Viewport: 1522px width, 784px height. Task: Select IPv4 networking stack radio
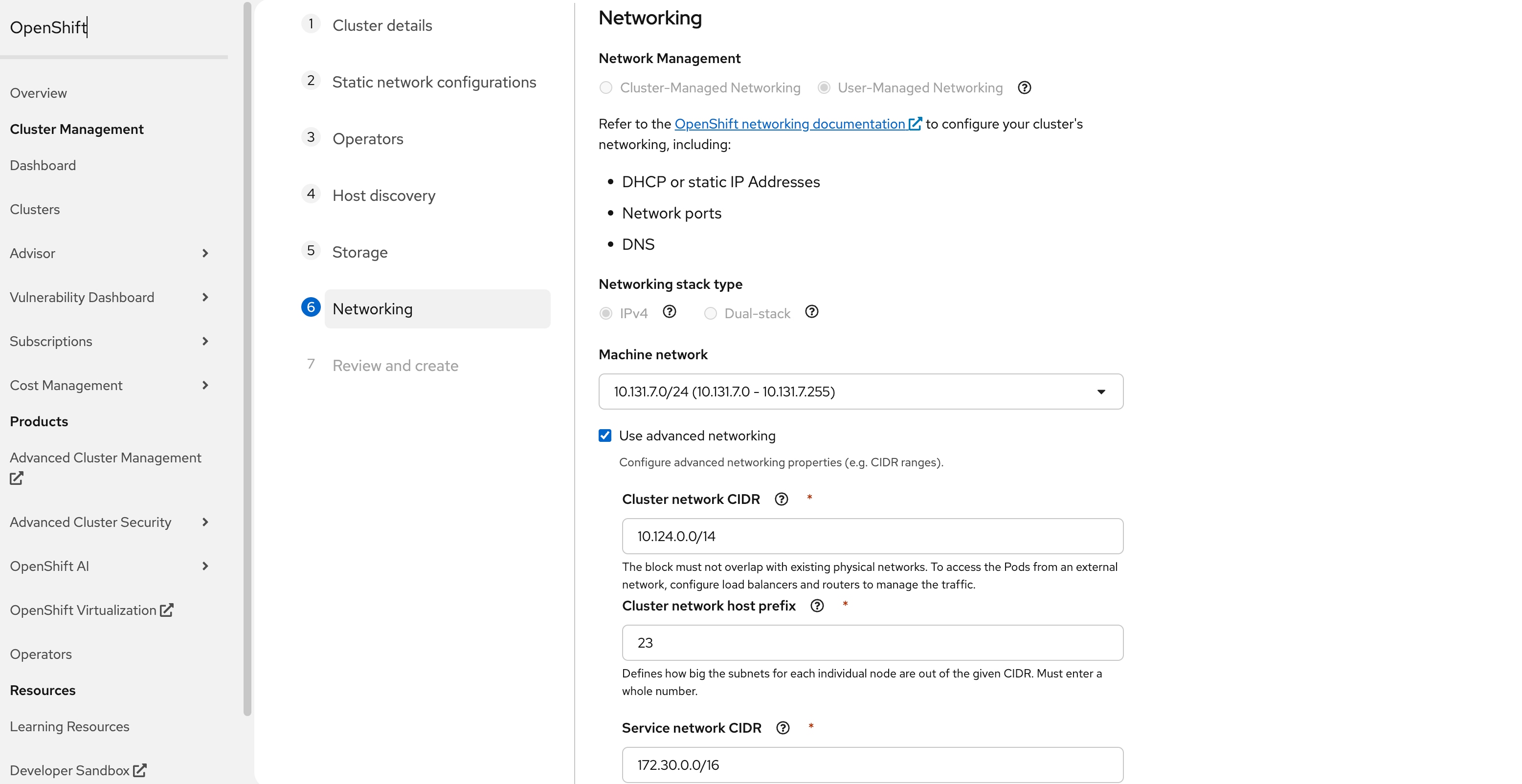tap(605, 313)
